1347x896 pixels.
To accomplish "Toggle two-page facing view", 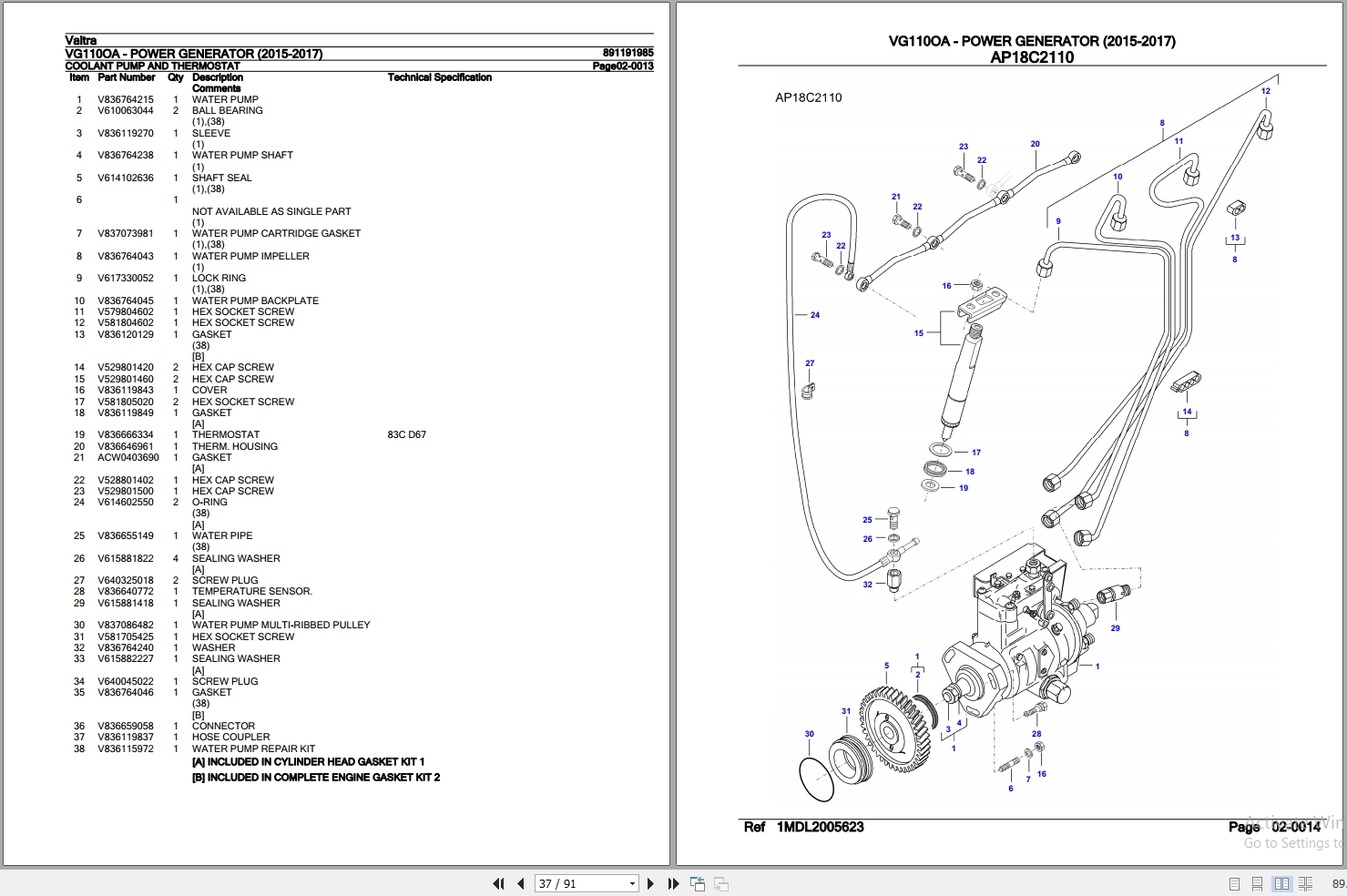I will coord(1281,883).
